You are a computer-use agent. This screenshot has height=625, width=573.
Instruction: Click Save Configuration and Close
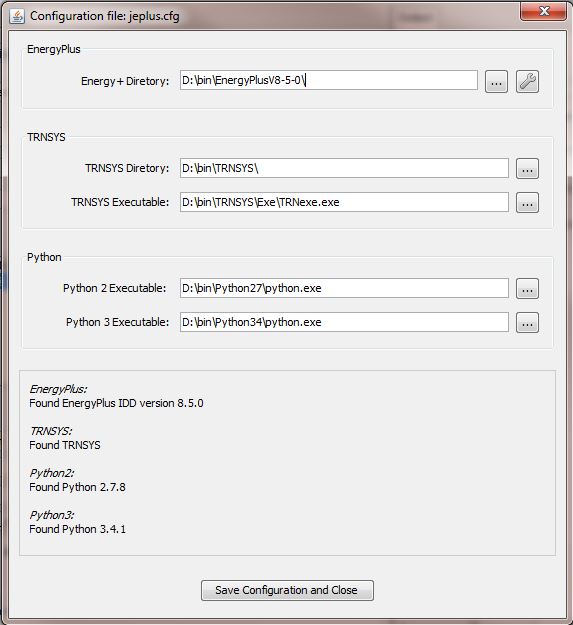287,590
